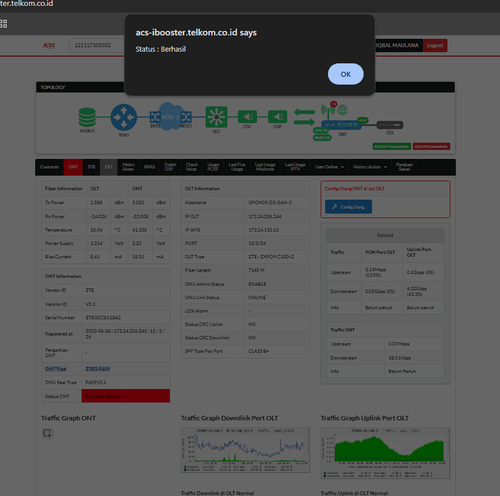Click the ACIS logo link
500x496 pixels.
click(49, 45)
